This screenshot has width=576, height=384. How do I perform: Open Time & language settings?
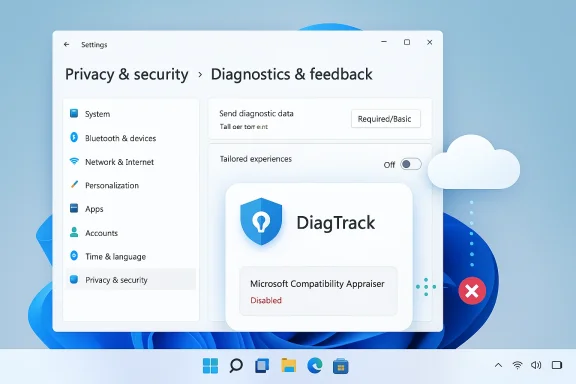point(130,256)
